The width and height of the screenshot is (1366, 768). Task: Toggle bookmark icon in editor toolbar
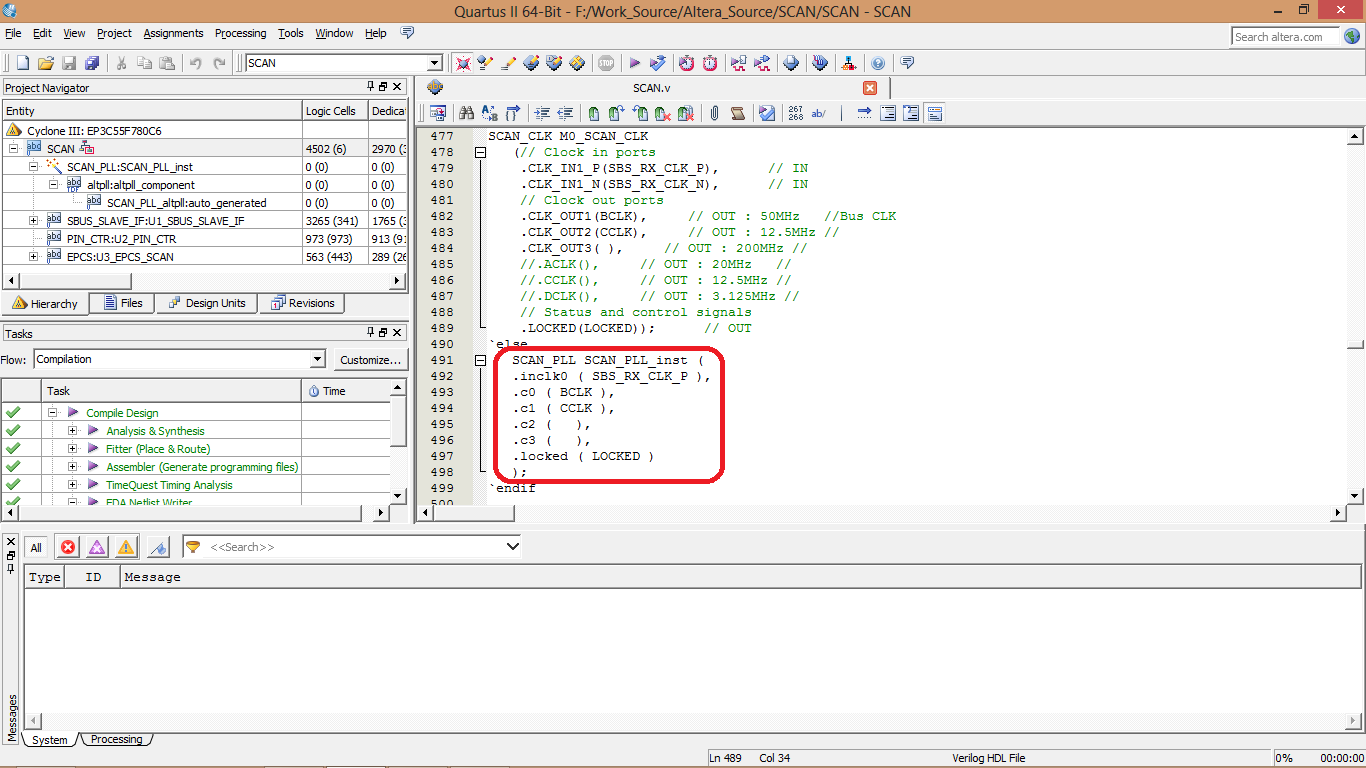coord(594,113)
